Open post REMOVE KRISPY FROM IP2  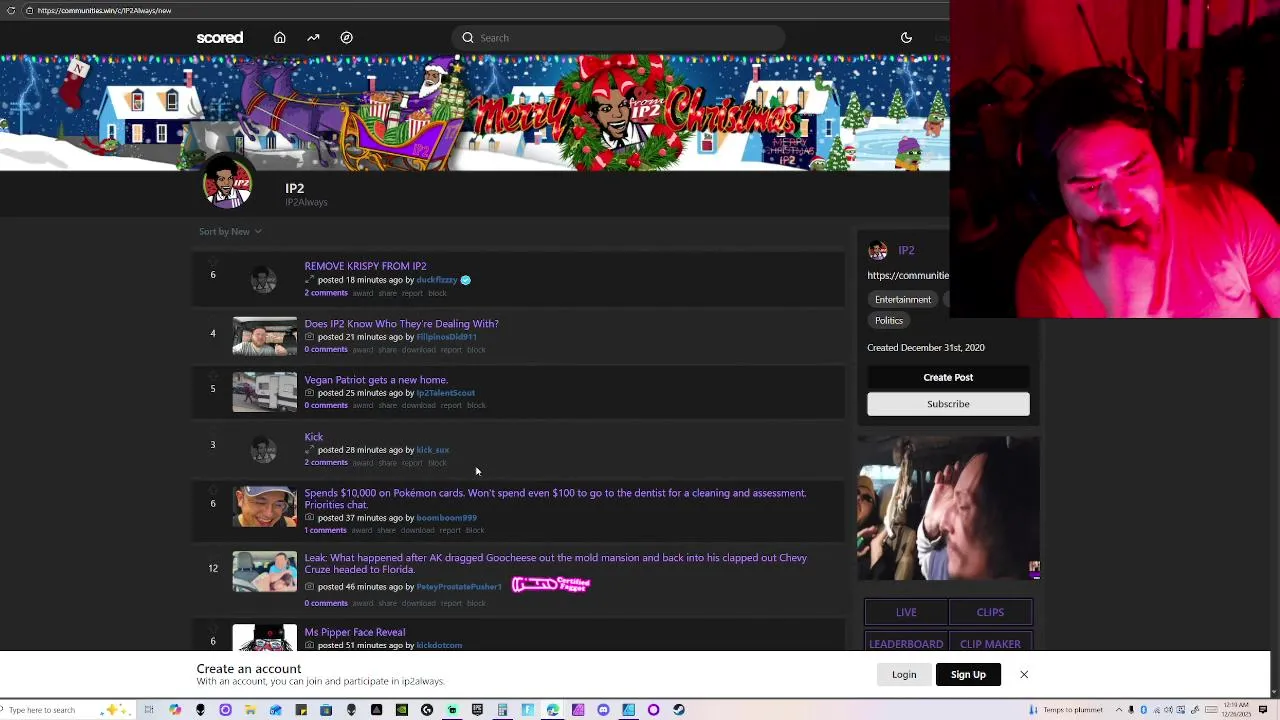(x=365, y=266)
